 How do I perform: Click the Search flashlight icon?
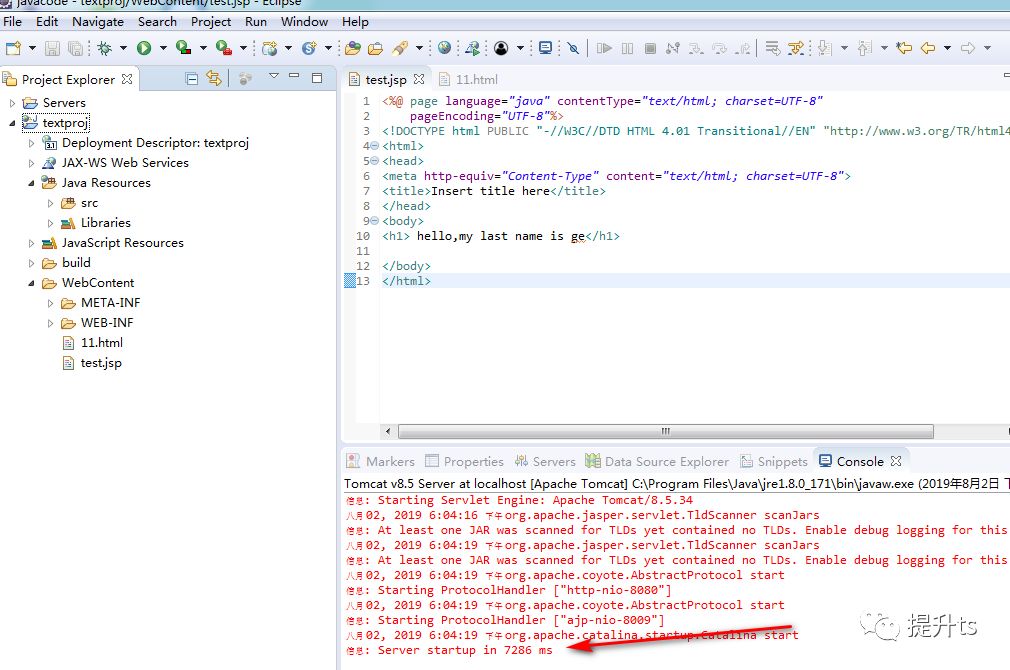tap(400, 48)
